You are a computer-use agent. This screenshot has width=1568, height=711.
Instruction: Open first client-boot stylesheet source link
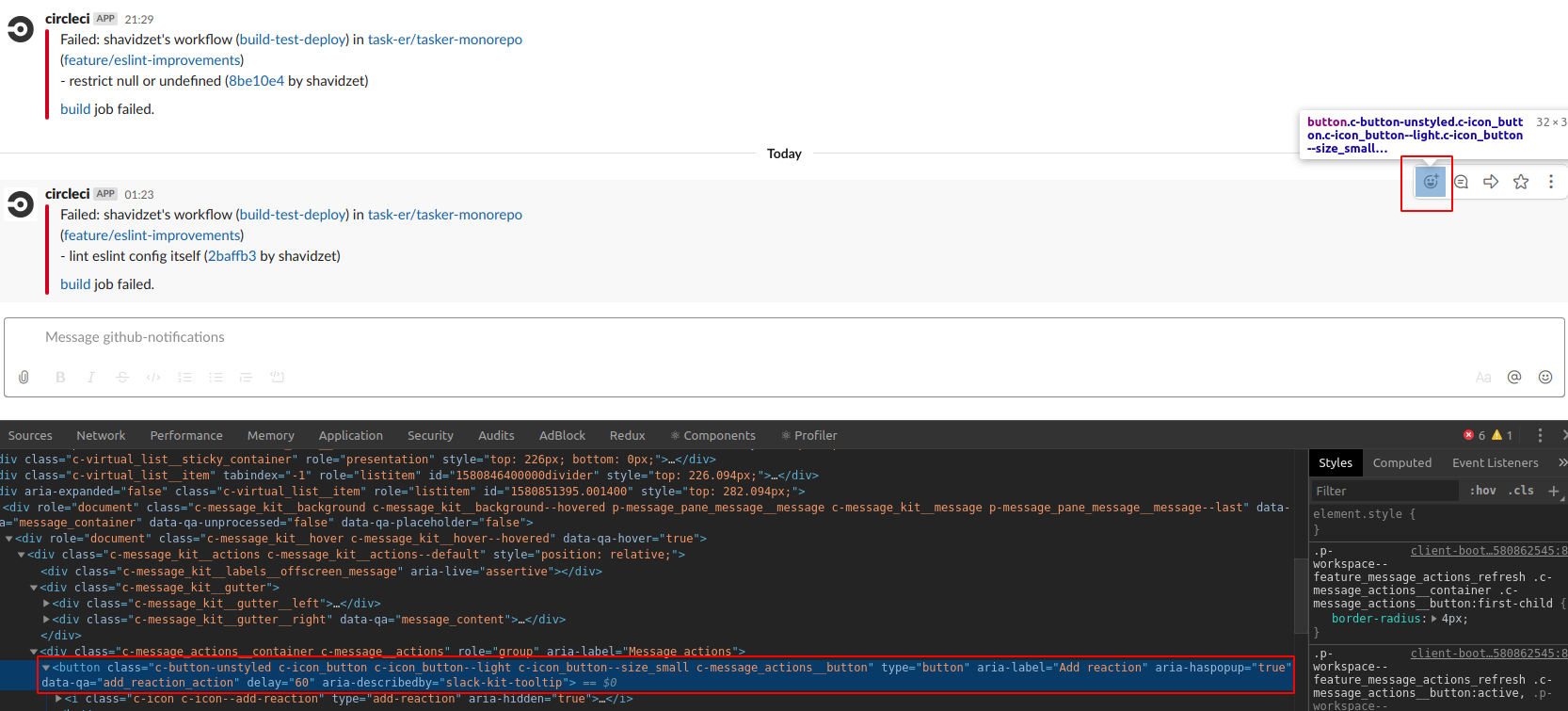1489,551
